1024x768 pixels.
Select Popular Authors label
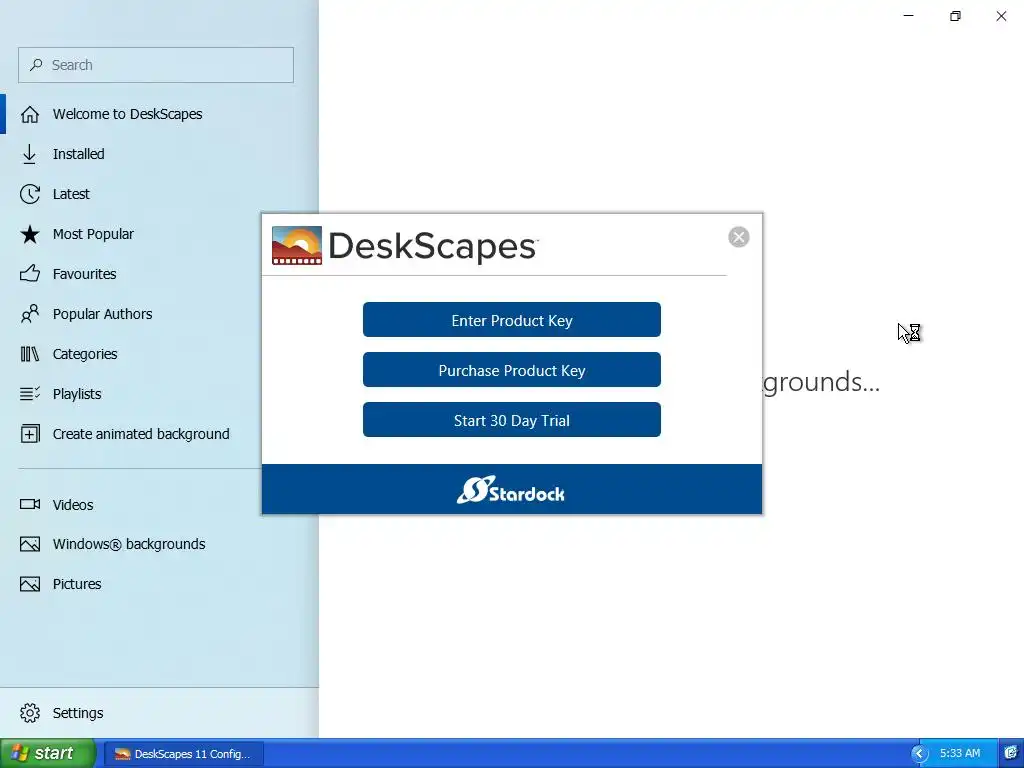103,314
